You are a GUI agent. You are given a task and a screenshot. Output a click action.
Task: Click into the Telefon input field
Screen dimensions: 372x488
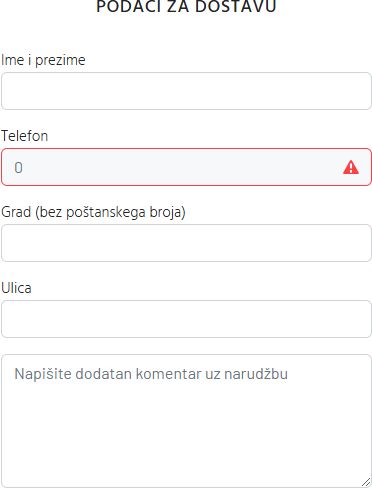coord(186,167)
